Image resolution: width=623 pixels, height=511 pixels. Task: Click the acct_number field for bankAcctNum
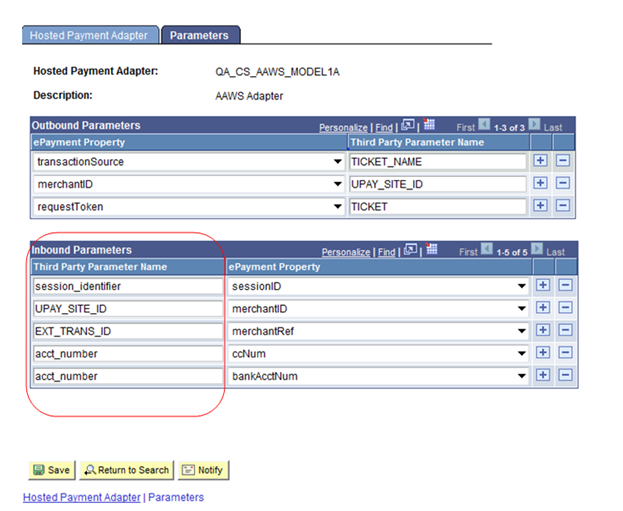click(128, 376)
